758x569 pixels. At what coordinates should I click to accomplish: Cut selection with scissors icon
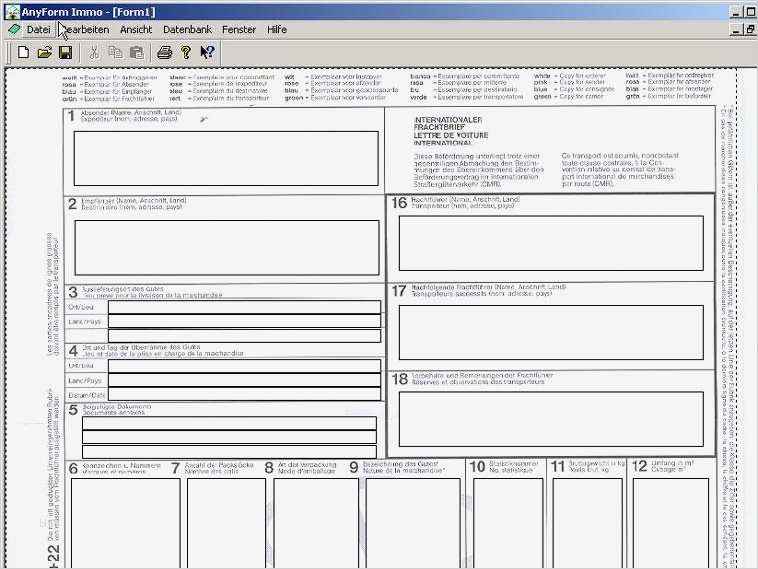(x=94, y=52)
